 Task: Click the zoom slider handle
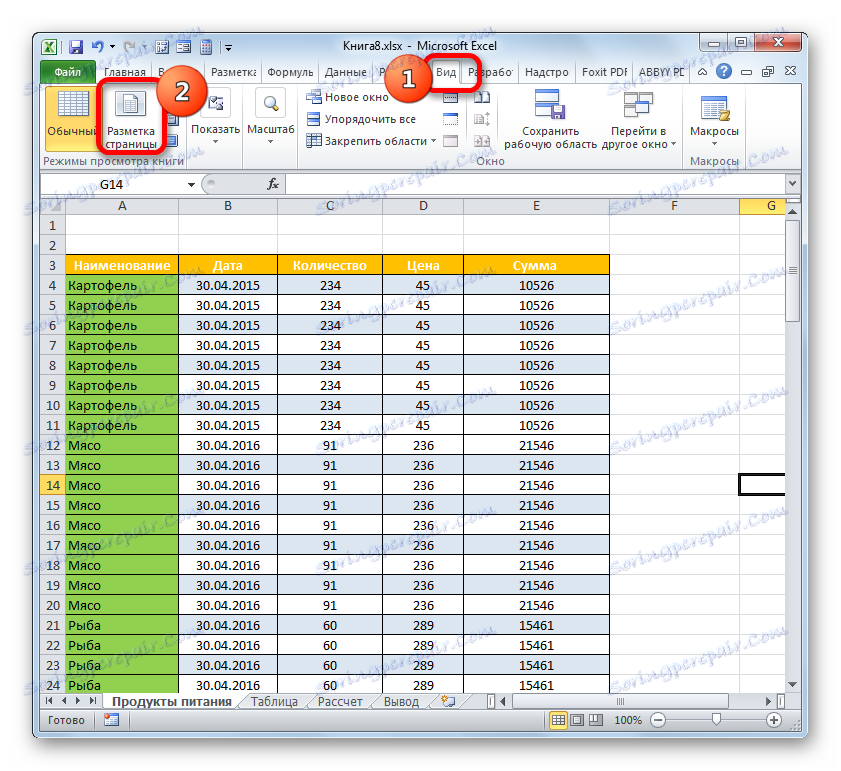716,719
